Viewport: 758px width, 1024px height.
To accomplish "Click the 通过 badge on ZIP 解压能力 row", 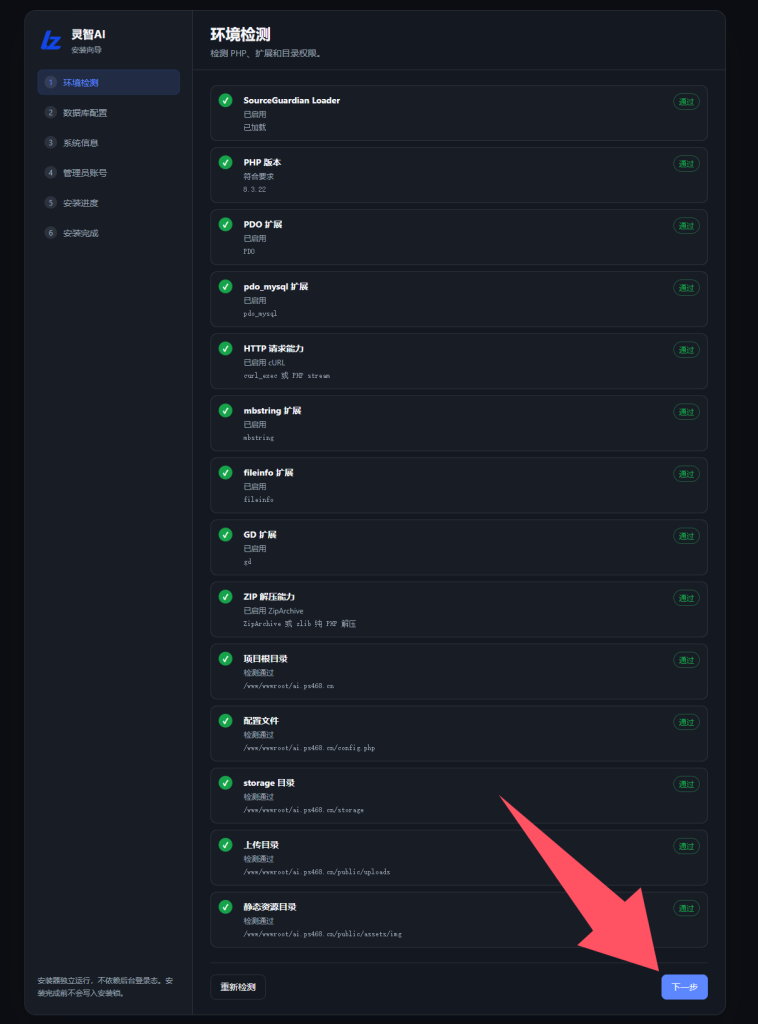I will point(686,598).
